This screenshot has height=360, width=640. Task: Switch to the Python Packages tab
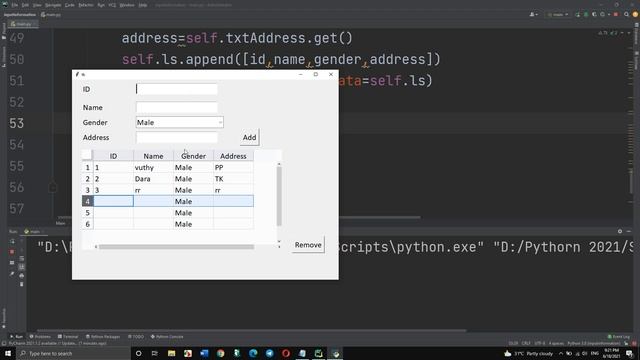[x=103, y=337]
